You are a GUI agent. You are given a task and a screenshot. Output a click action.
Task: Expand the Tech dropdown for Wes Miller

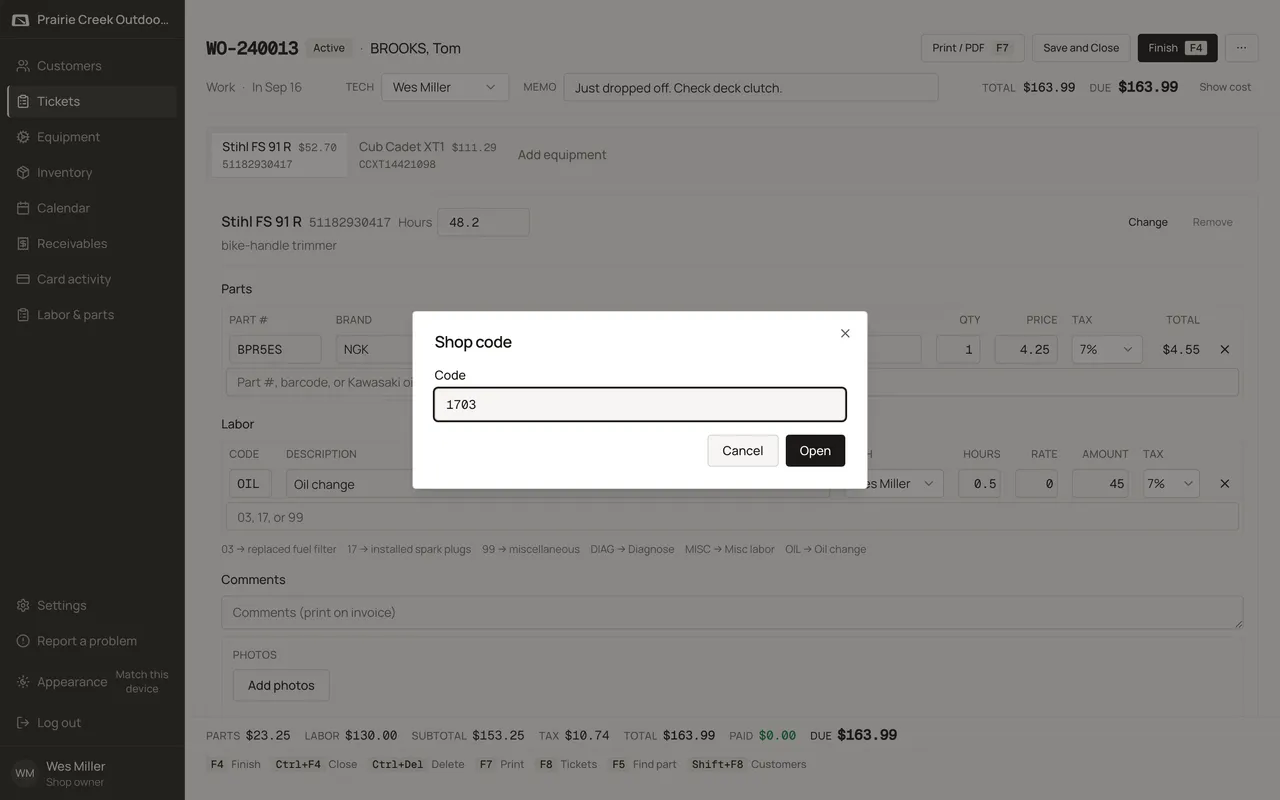click(x=445, y=87)
